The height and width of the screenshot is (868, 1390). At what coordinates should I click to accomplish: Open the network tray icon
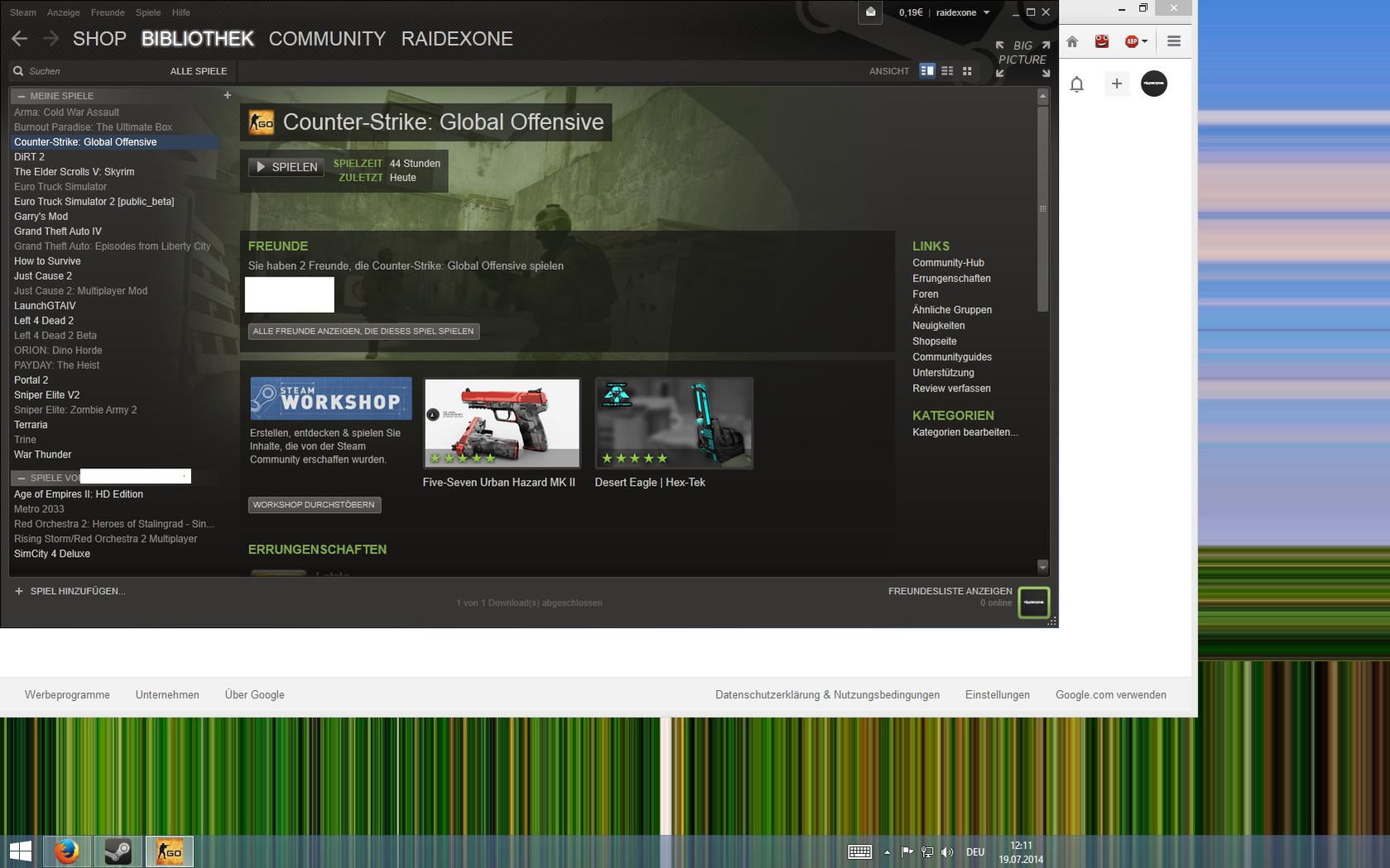tap(927, 851)
